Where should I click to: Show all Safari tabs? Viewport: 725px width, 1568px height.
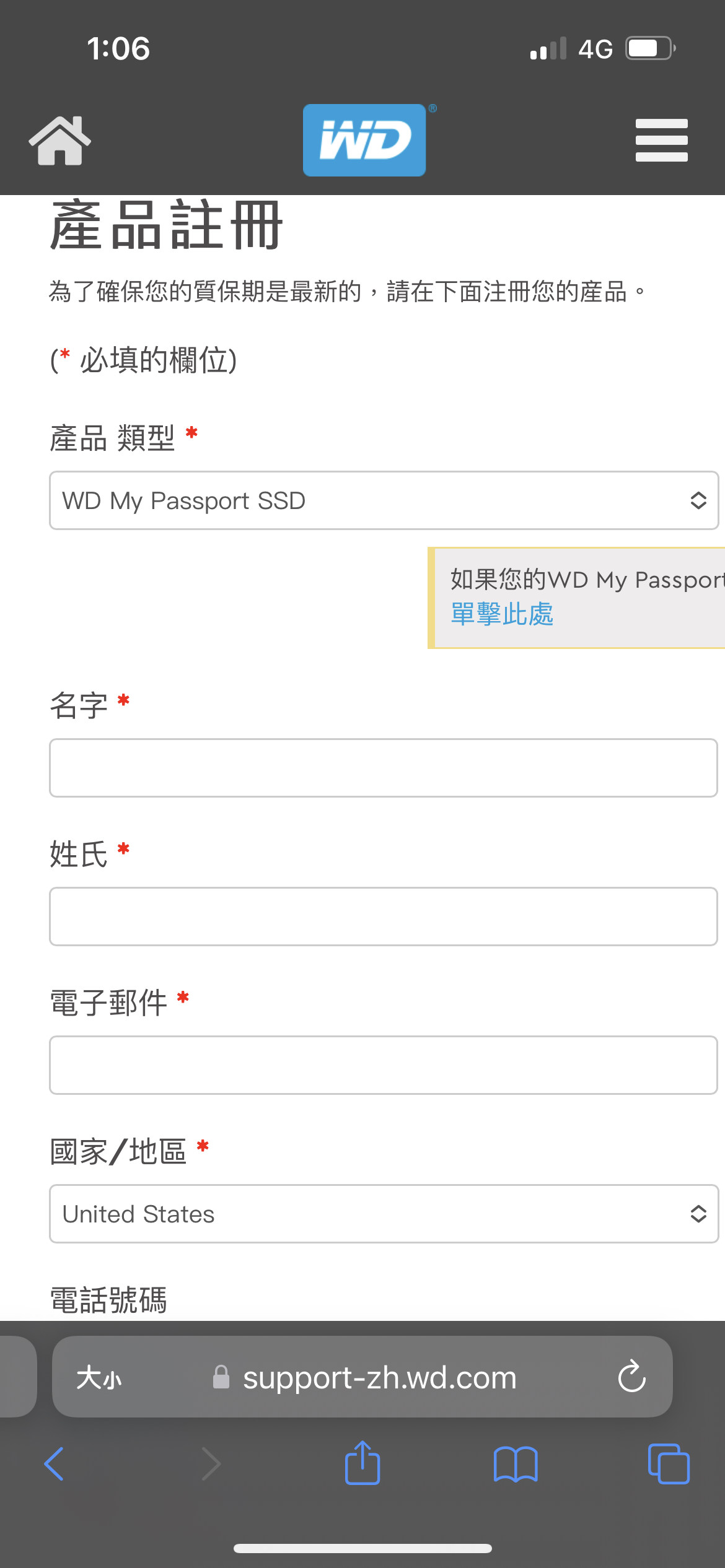[x=668, y=1464]
